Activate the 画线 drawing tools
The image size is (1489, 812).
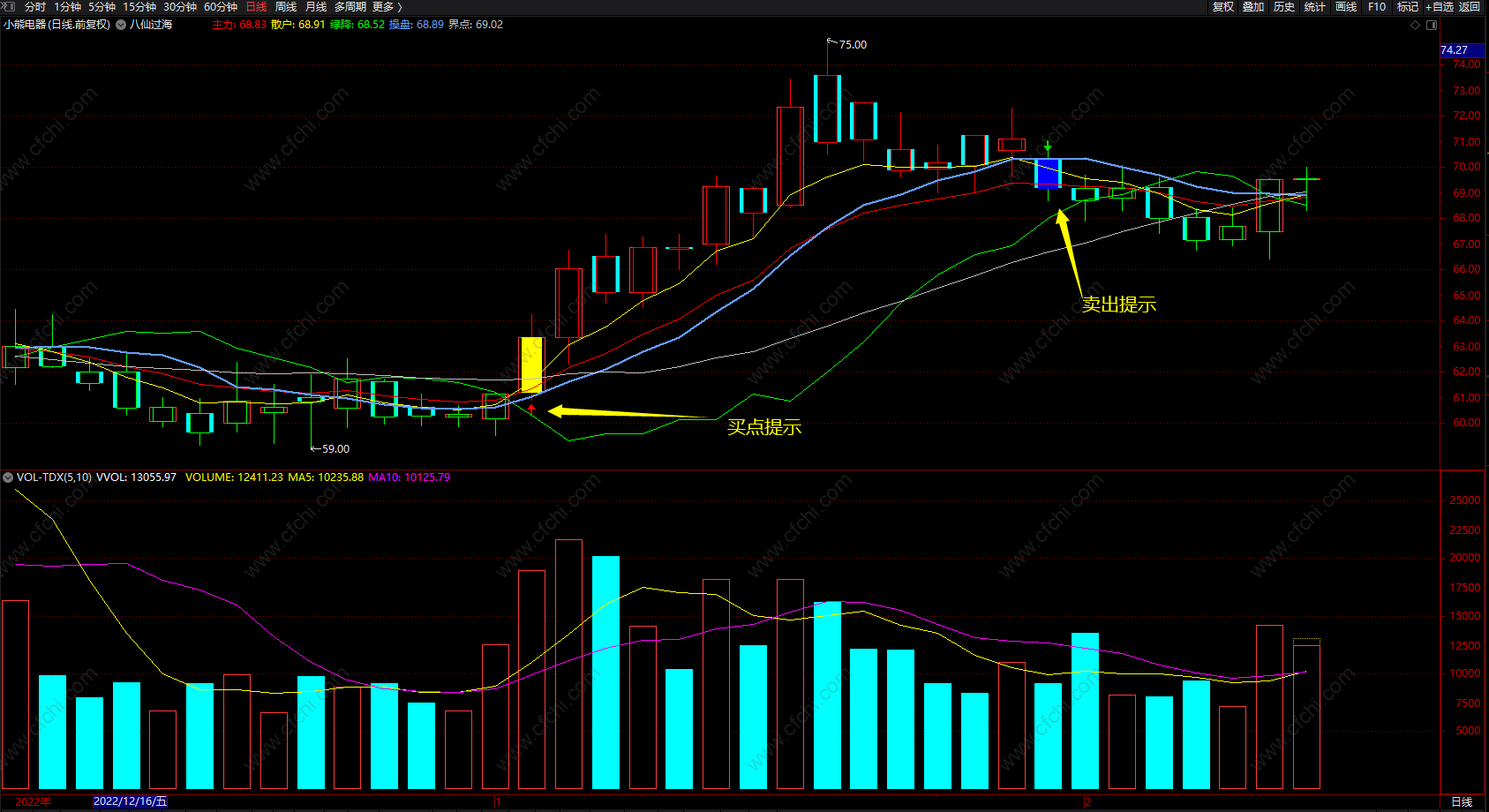pos(1346,6)
